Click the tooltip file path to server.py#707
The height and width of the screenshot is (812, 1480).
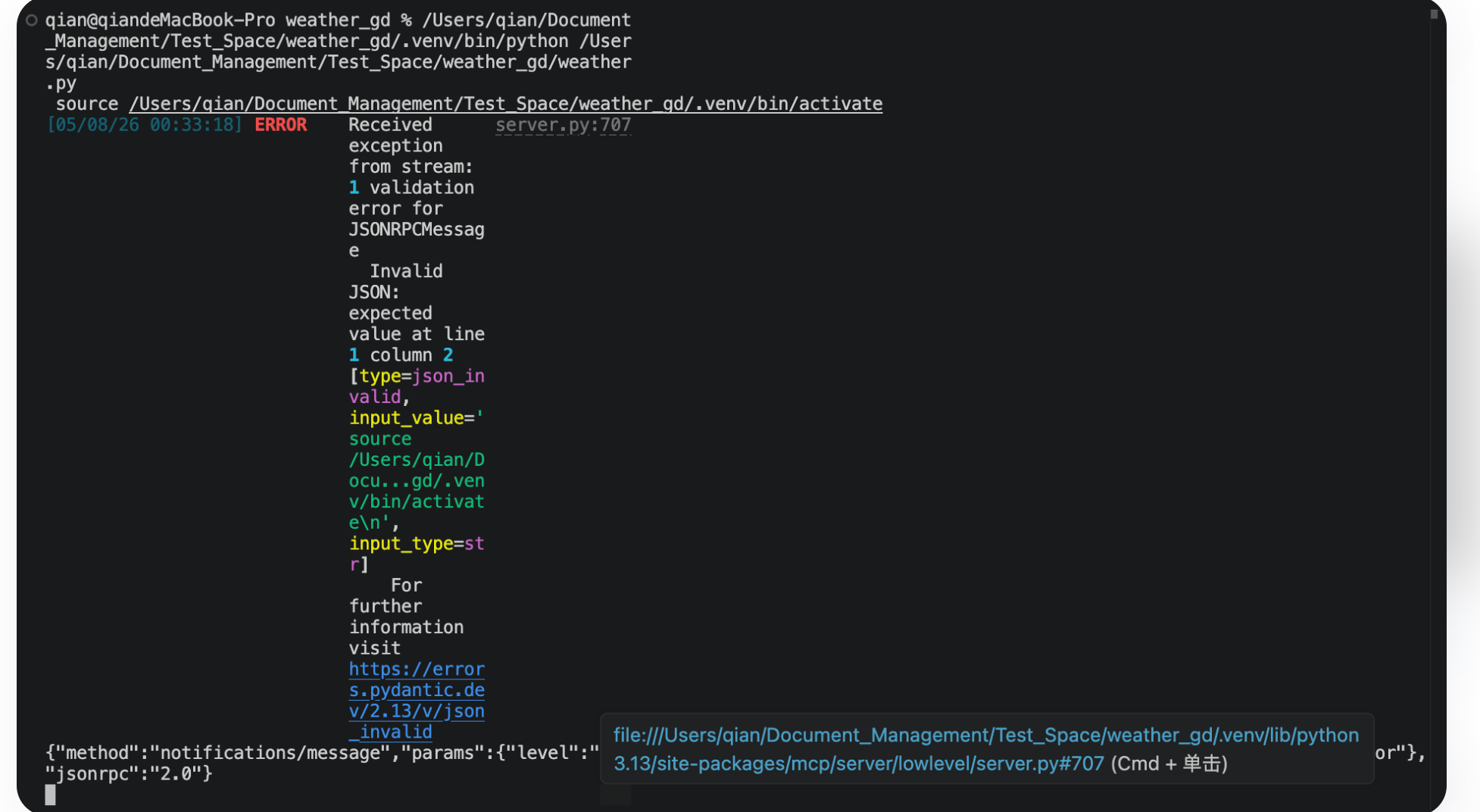[x=985, y=749]
